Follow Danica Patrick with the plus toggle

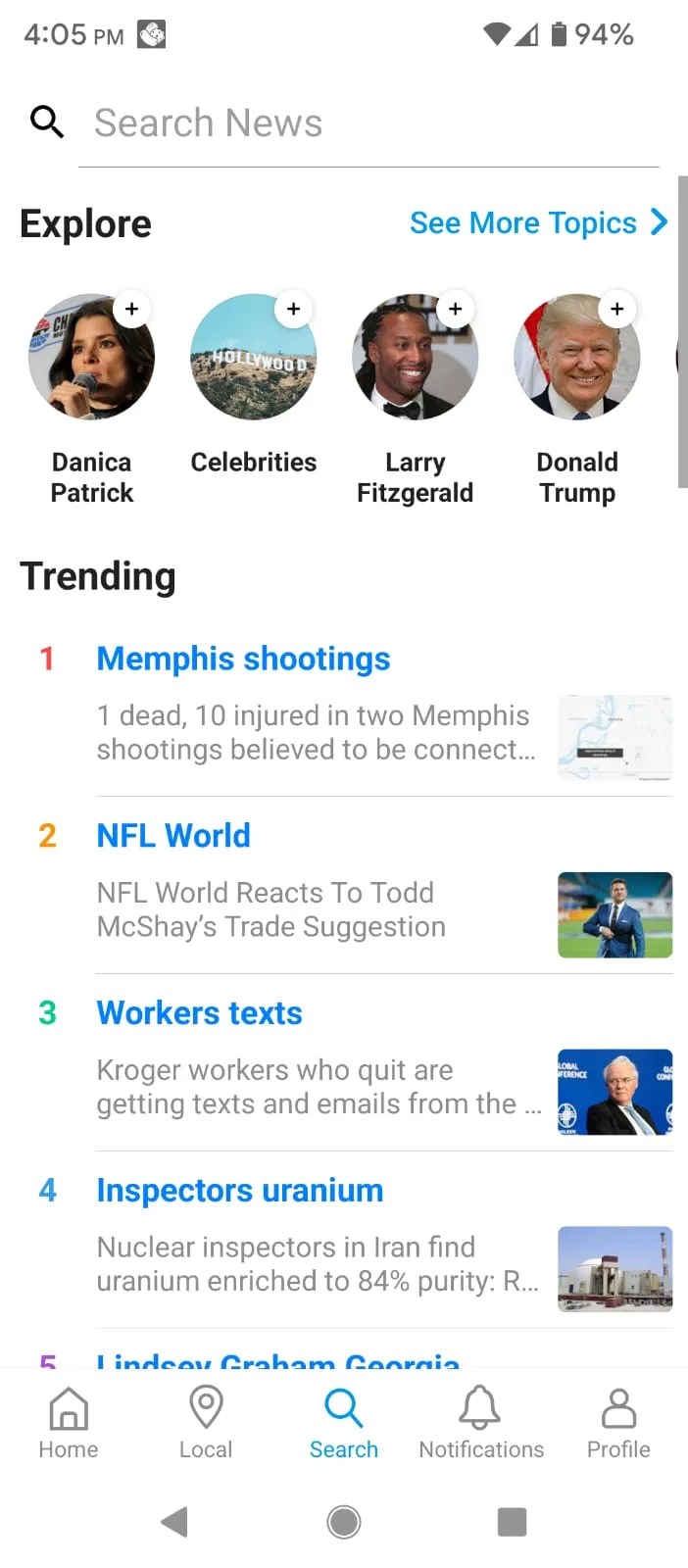pos(131,309)
